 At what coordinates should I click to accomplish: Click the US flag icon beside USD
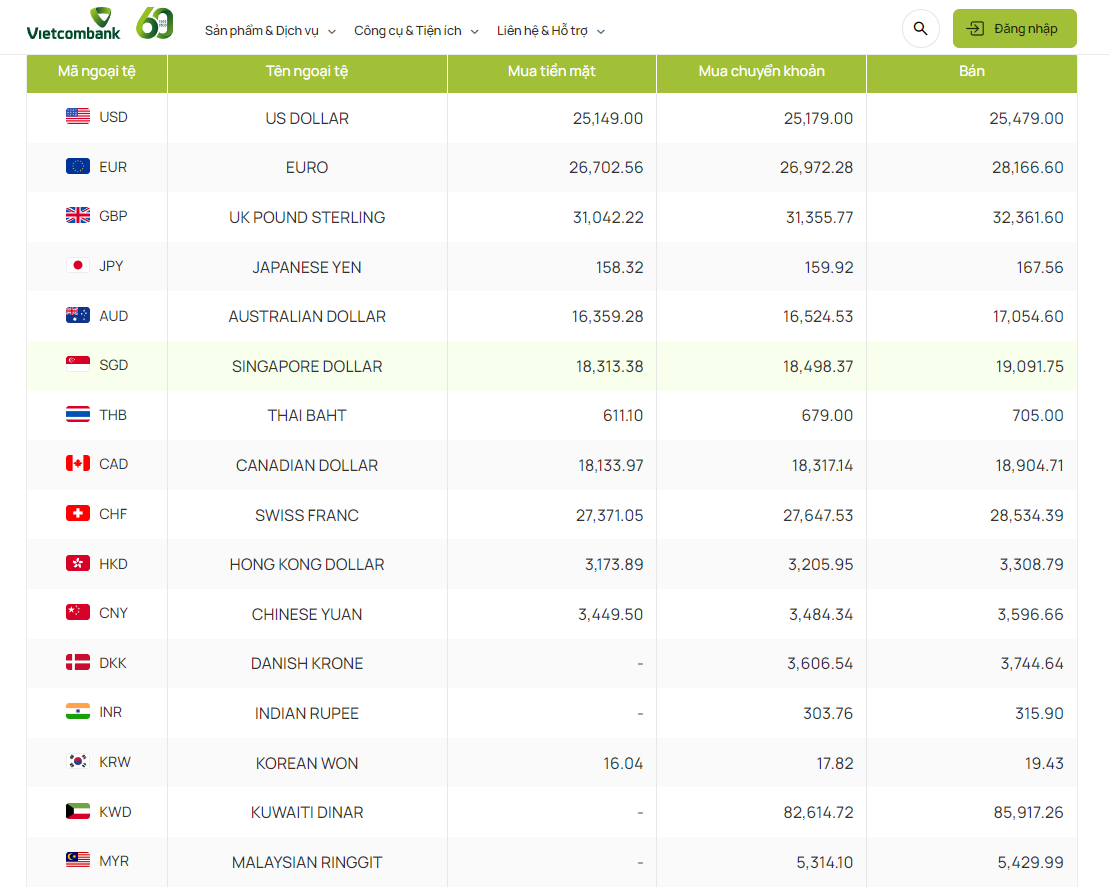pyautogui.click(x=78, y=116)
